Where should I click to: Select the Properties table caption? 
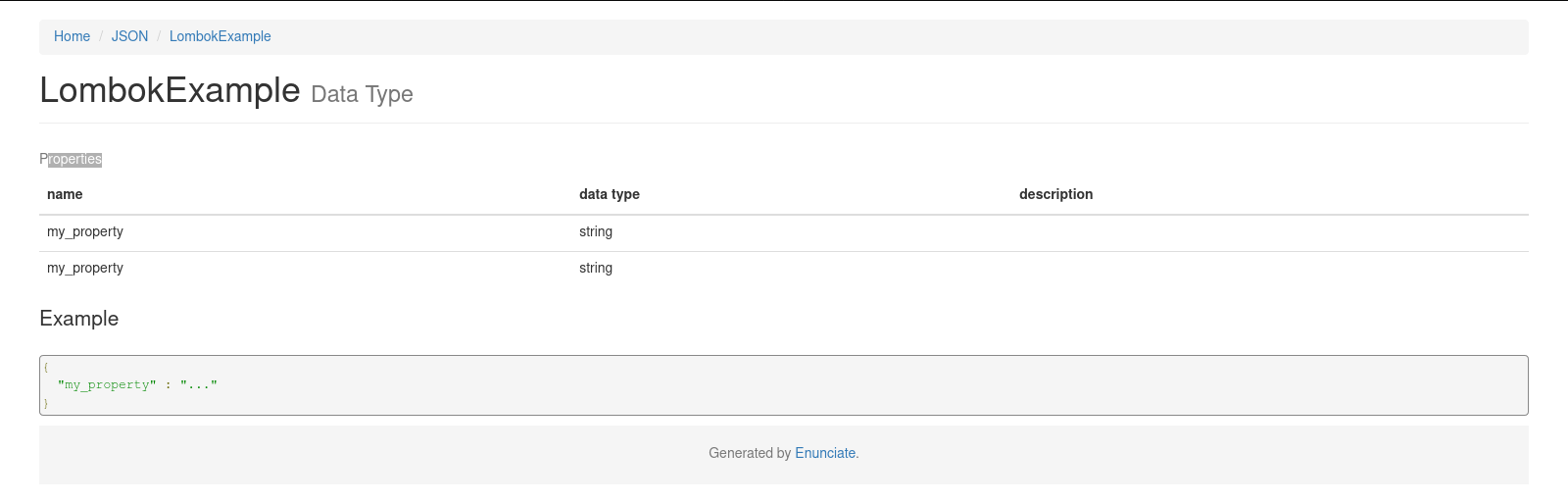pyautogui.click(x=71, y=159)
